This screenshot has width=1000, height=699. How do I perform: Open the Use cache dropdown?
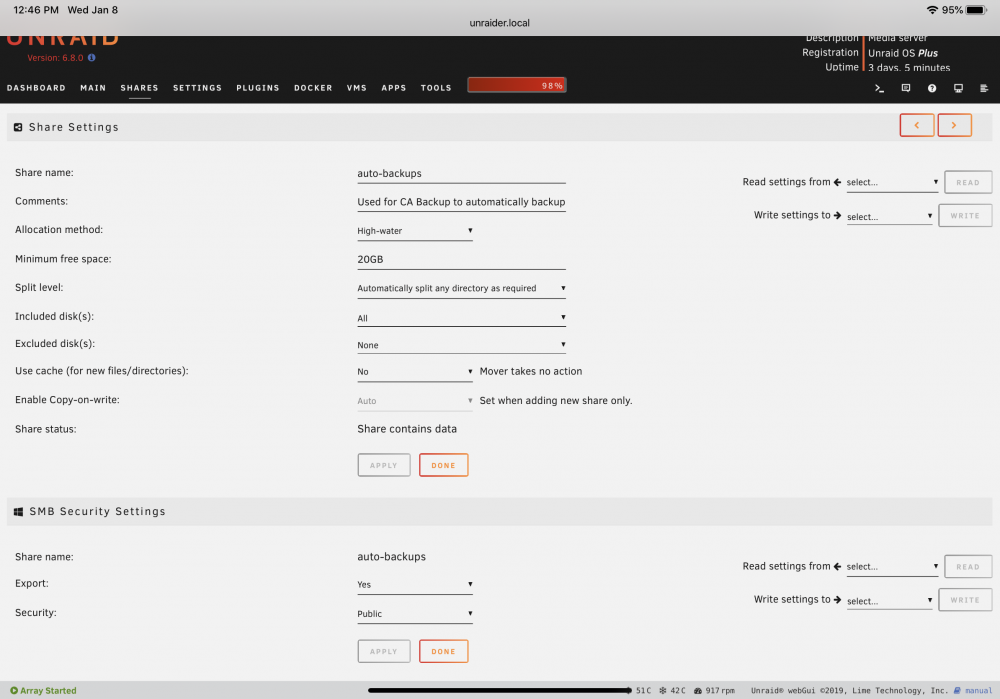415,372
